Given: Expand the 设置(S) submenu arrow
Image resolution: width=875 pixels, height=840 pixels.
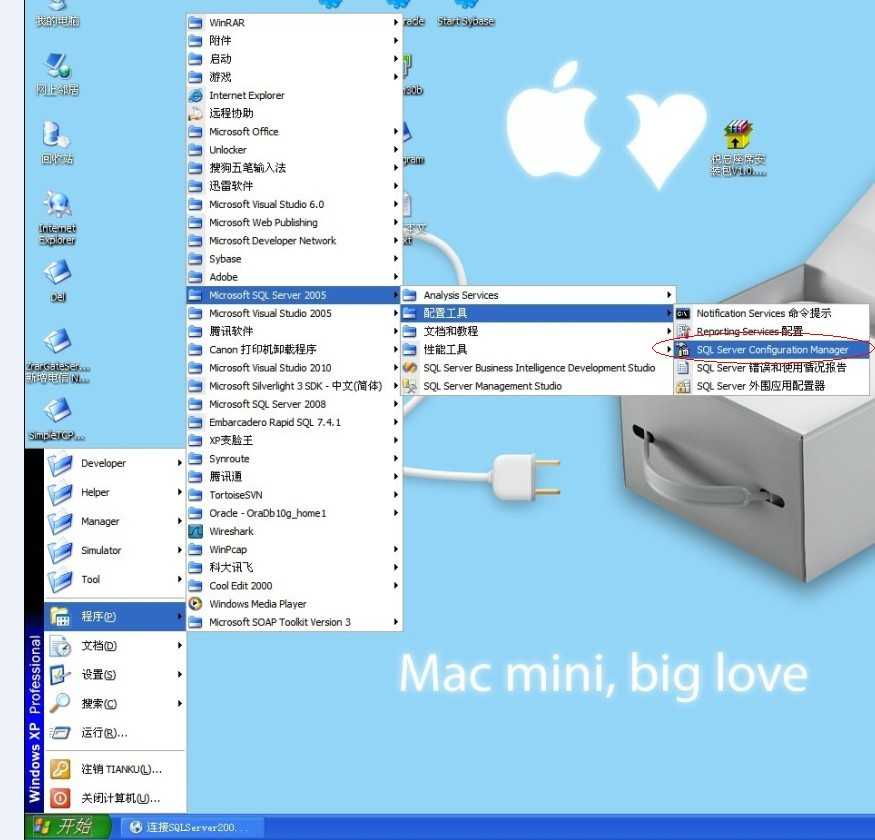Looking at the screenshot, I should tap(179, 675).
